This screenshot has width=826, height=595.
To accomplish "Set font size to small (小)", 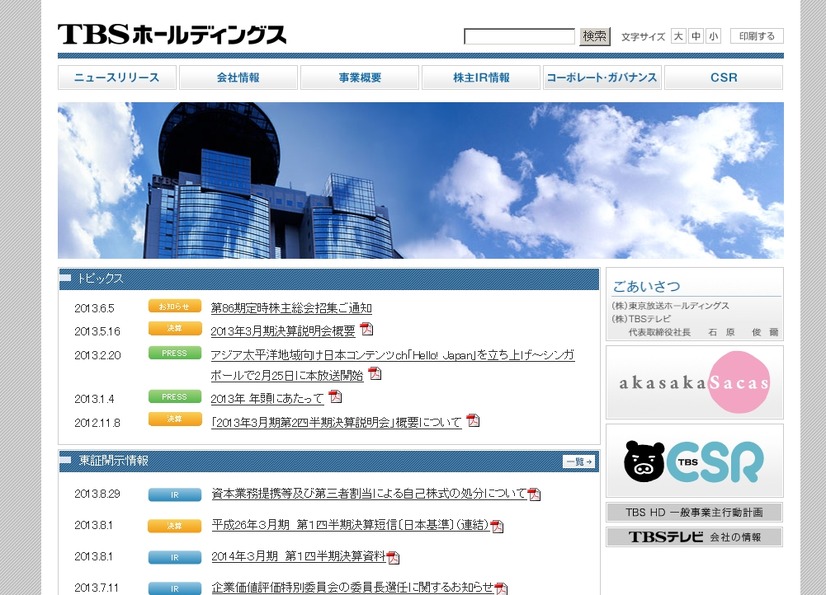I will [x=712, y=36].
